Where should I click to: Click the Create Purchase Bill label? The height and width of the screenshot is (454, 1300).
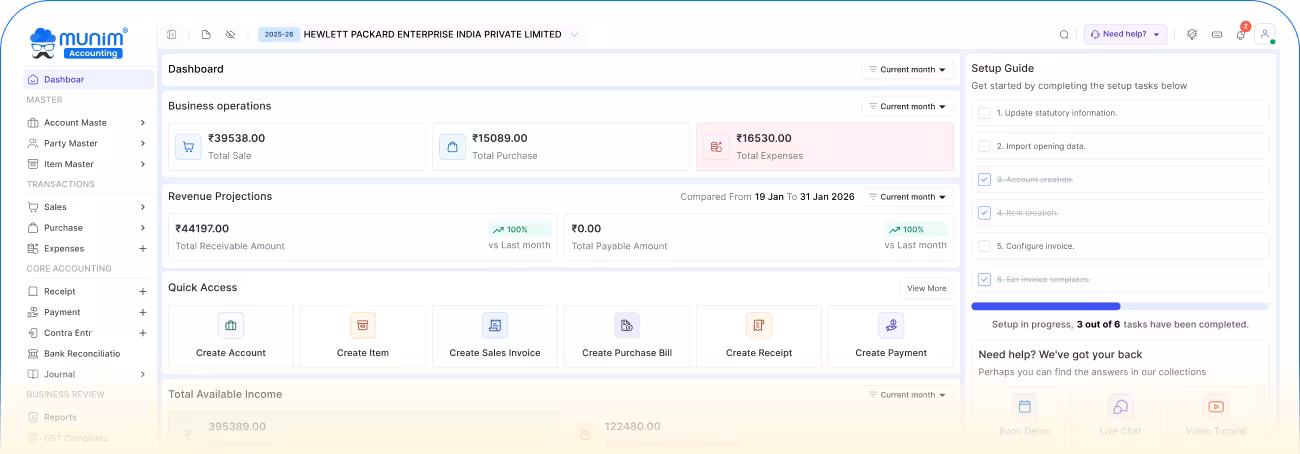(627, 353)
